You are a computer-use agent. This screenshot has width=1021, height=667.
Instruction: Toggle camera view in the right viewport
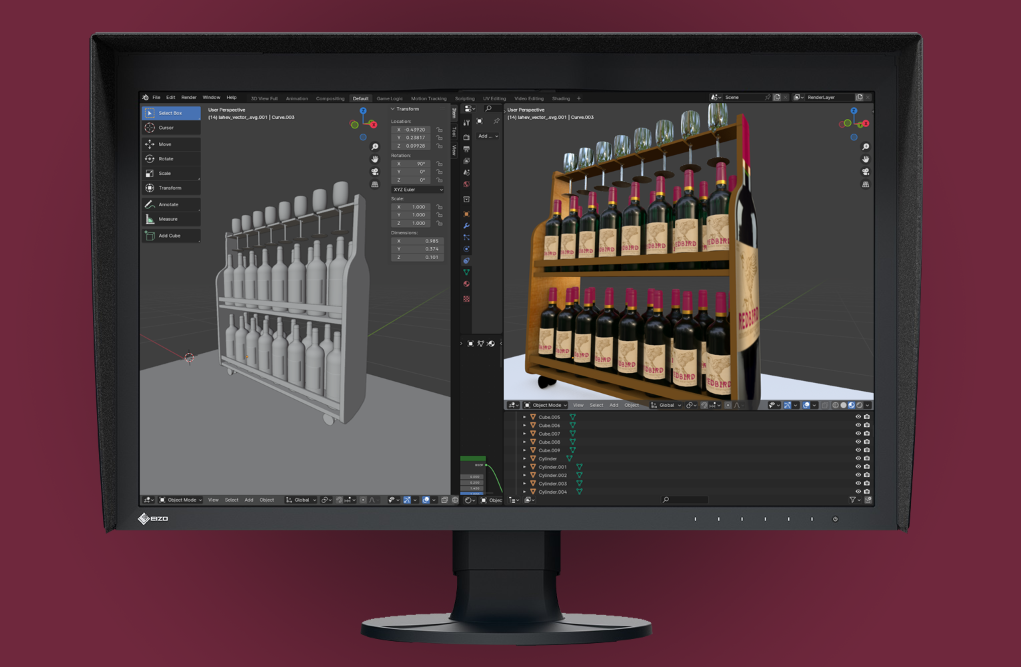[865, 172]
